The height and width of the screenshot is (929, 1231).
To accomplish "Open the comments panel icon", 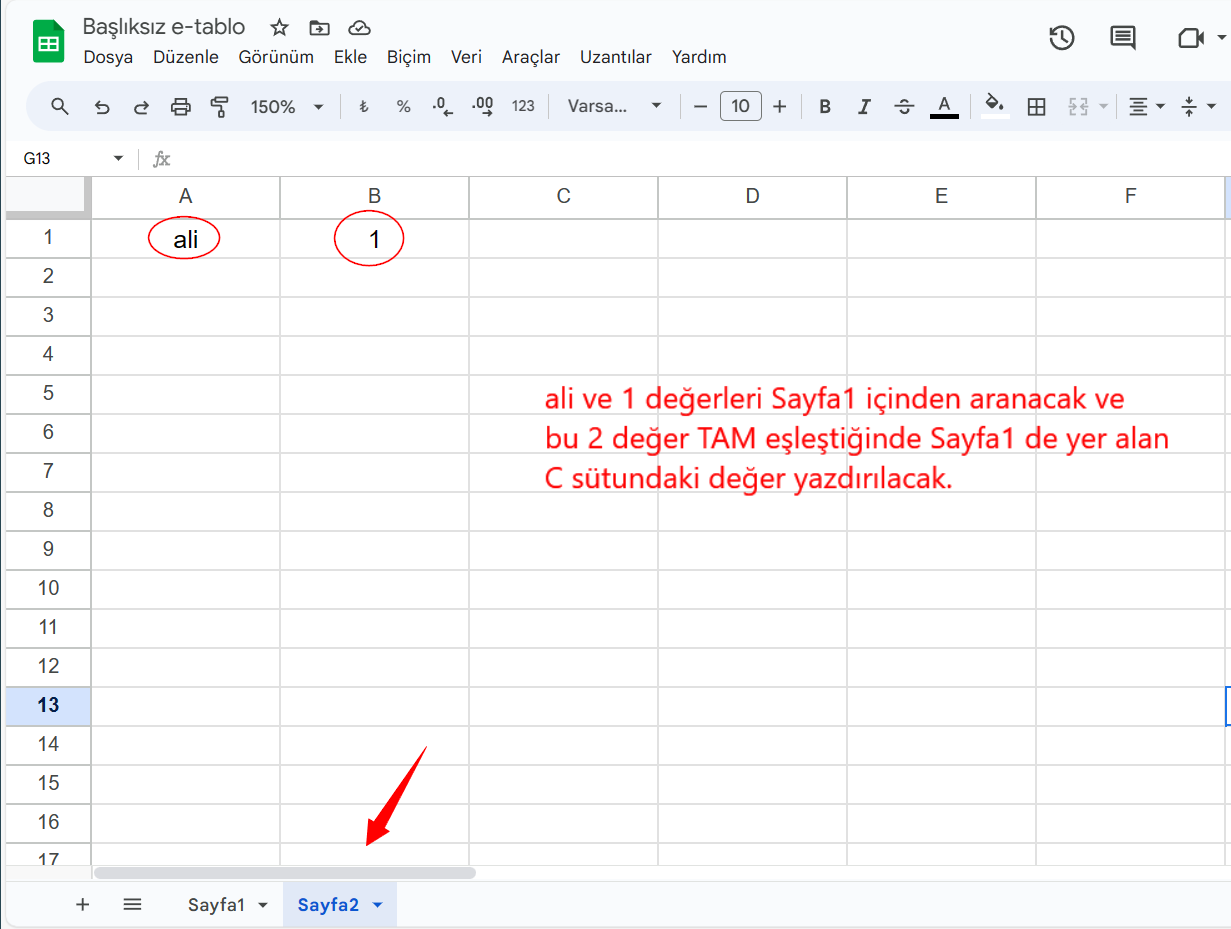I will [x=1123, y=38].
